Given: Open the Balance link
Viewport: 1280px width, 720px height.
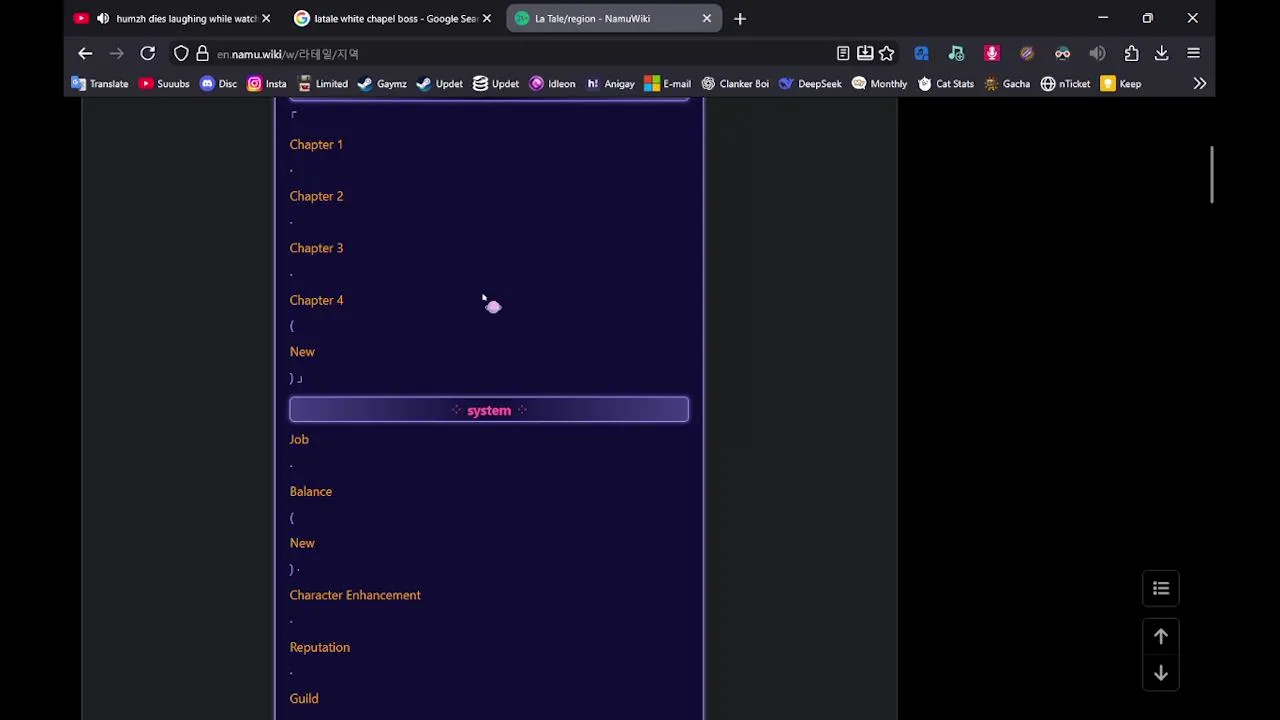Looking at the screenshot, I should point(311,492).
